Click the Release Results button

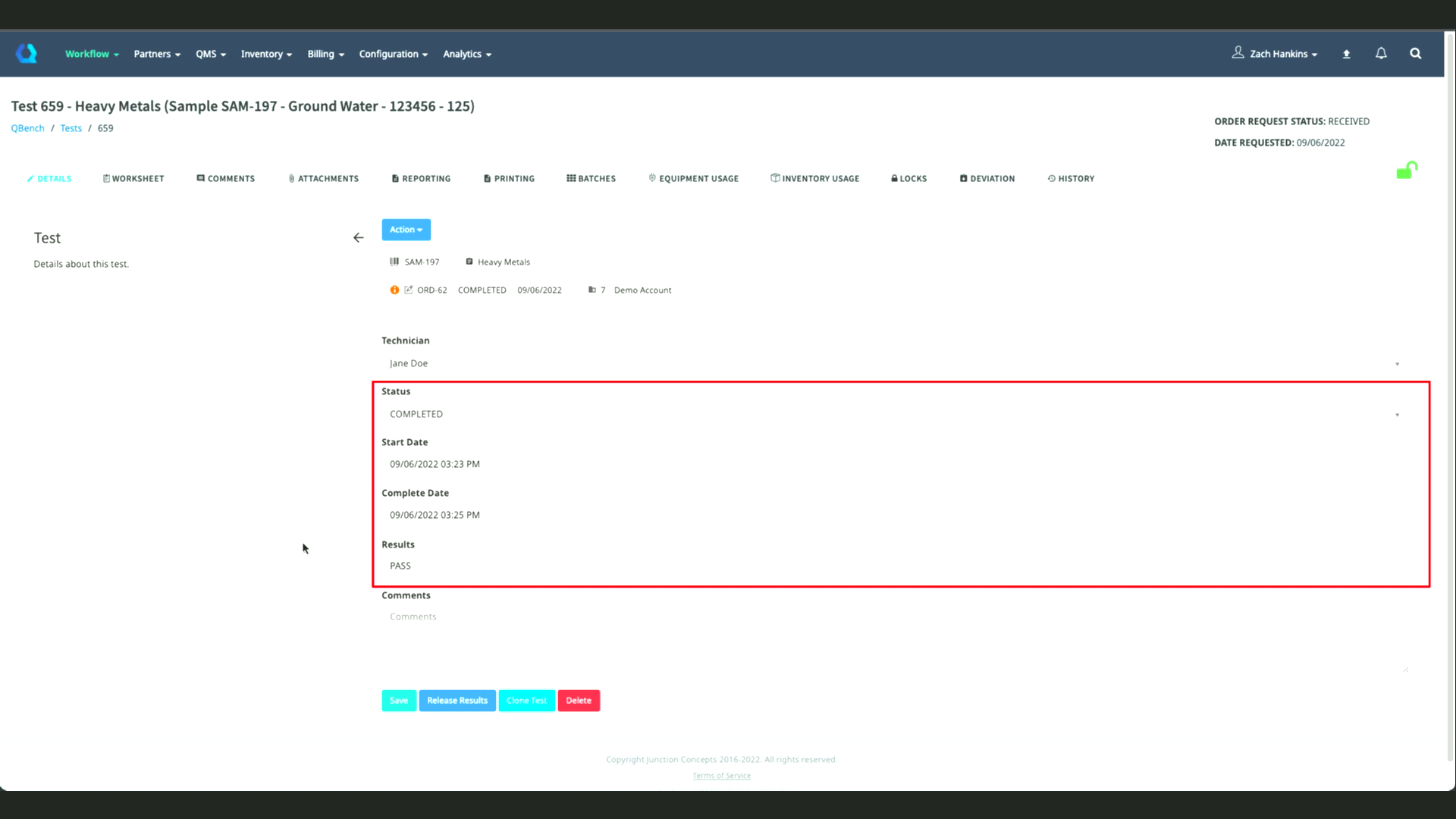(457, 701)
